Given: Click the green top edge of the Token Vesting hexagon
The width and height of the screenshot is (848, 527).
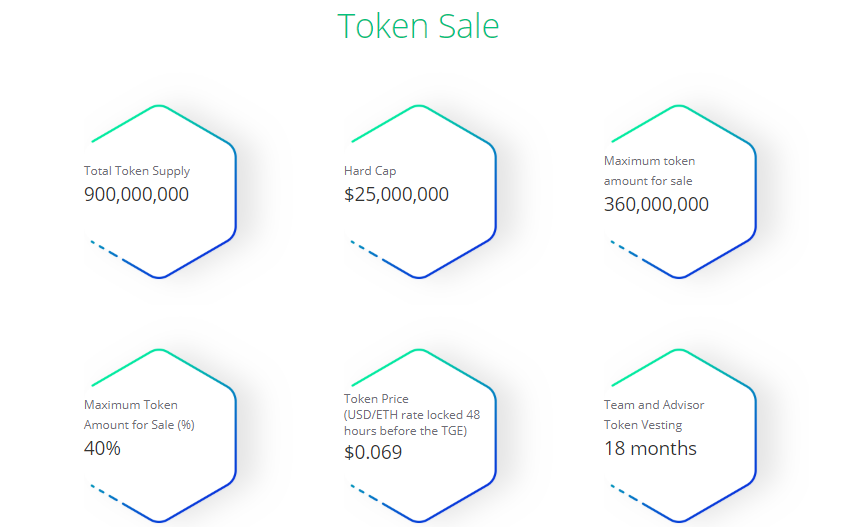Looking at the screenshot, I should tap(645, 367).
